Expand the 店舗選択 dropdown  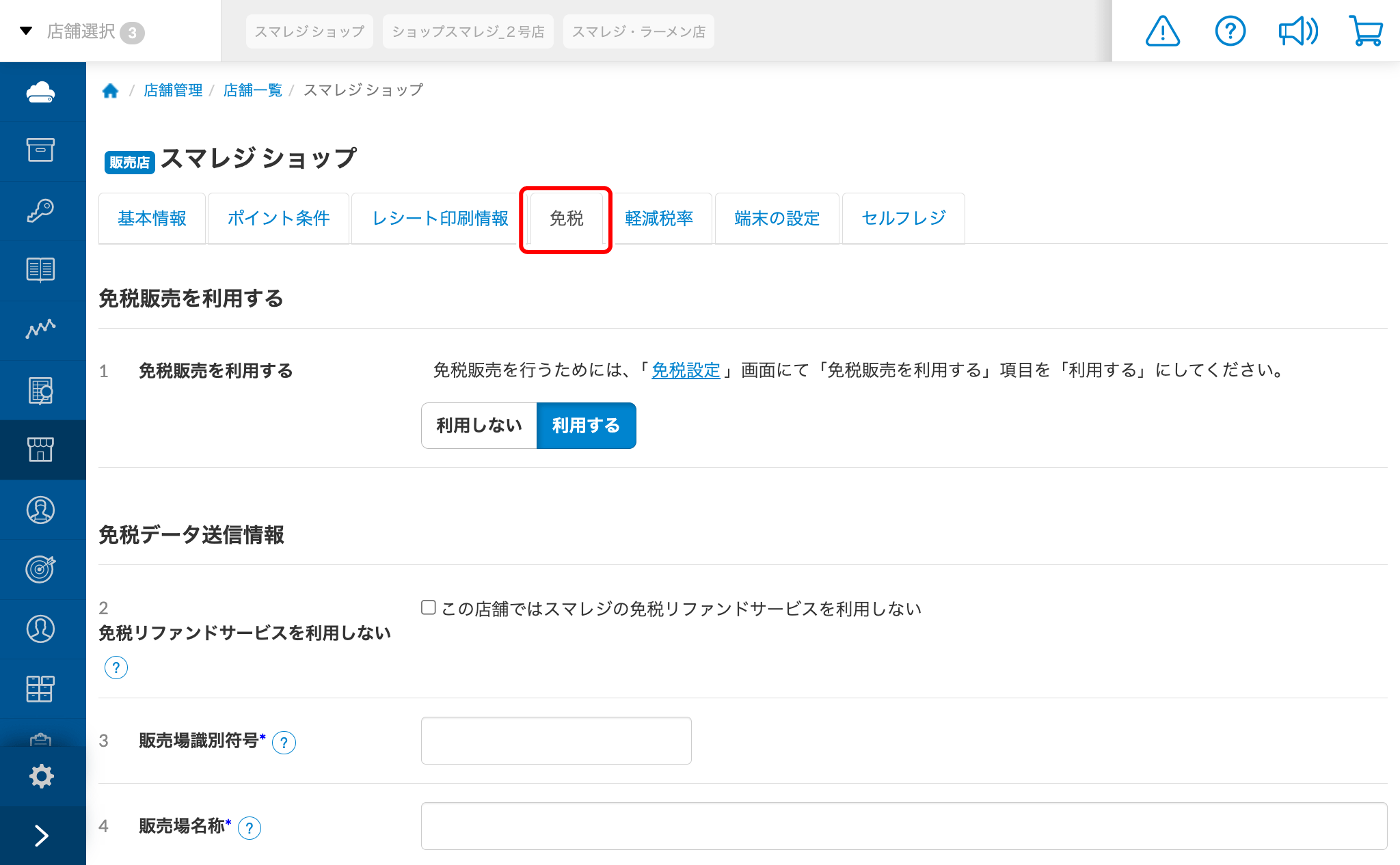tap(82, 31)
